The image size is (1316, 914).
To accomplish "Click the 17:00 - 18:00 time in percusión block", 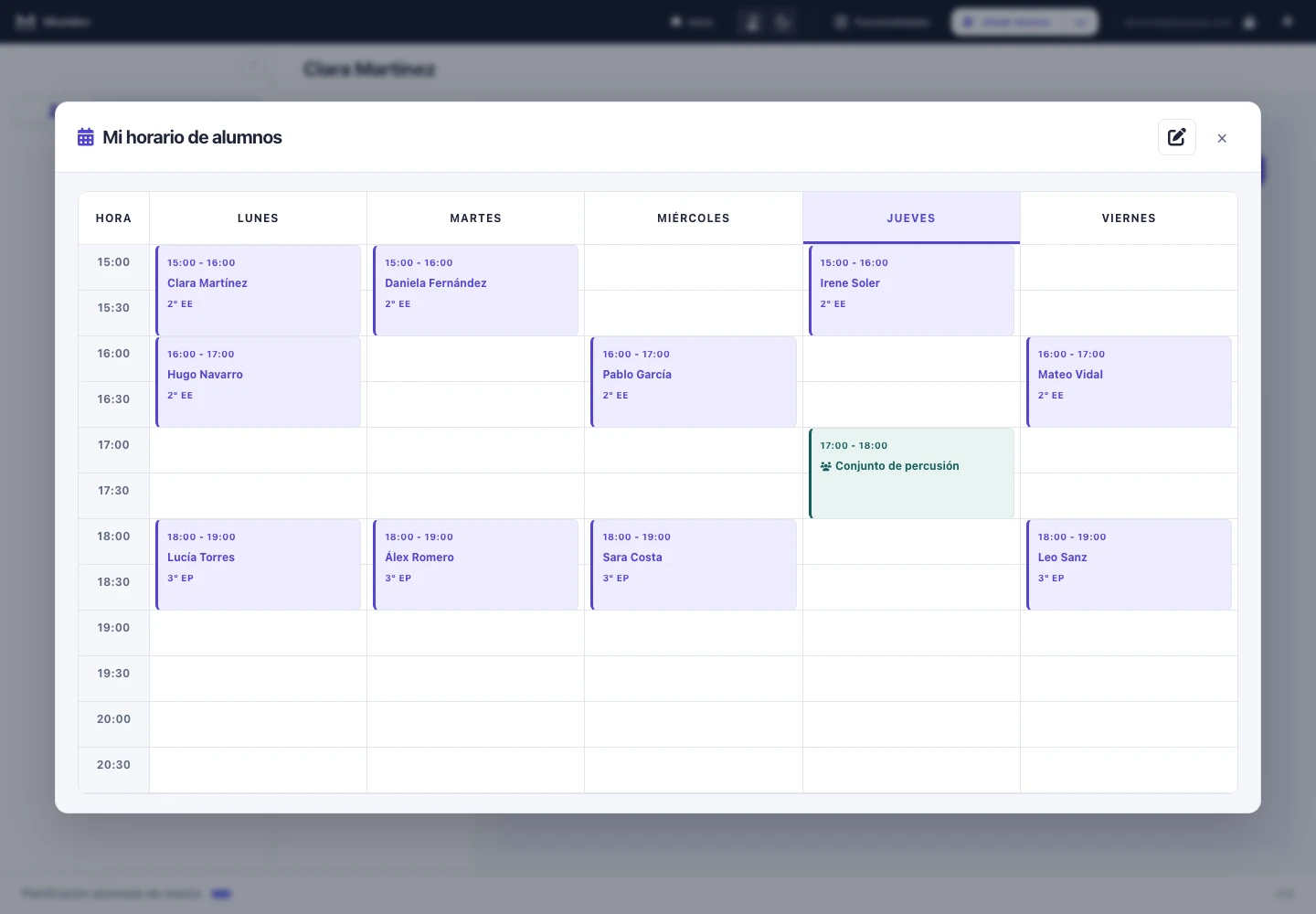I will click(854, 446).
